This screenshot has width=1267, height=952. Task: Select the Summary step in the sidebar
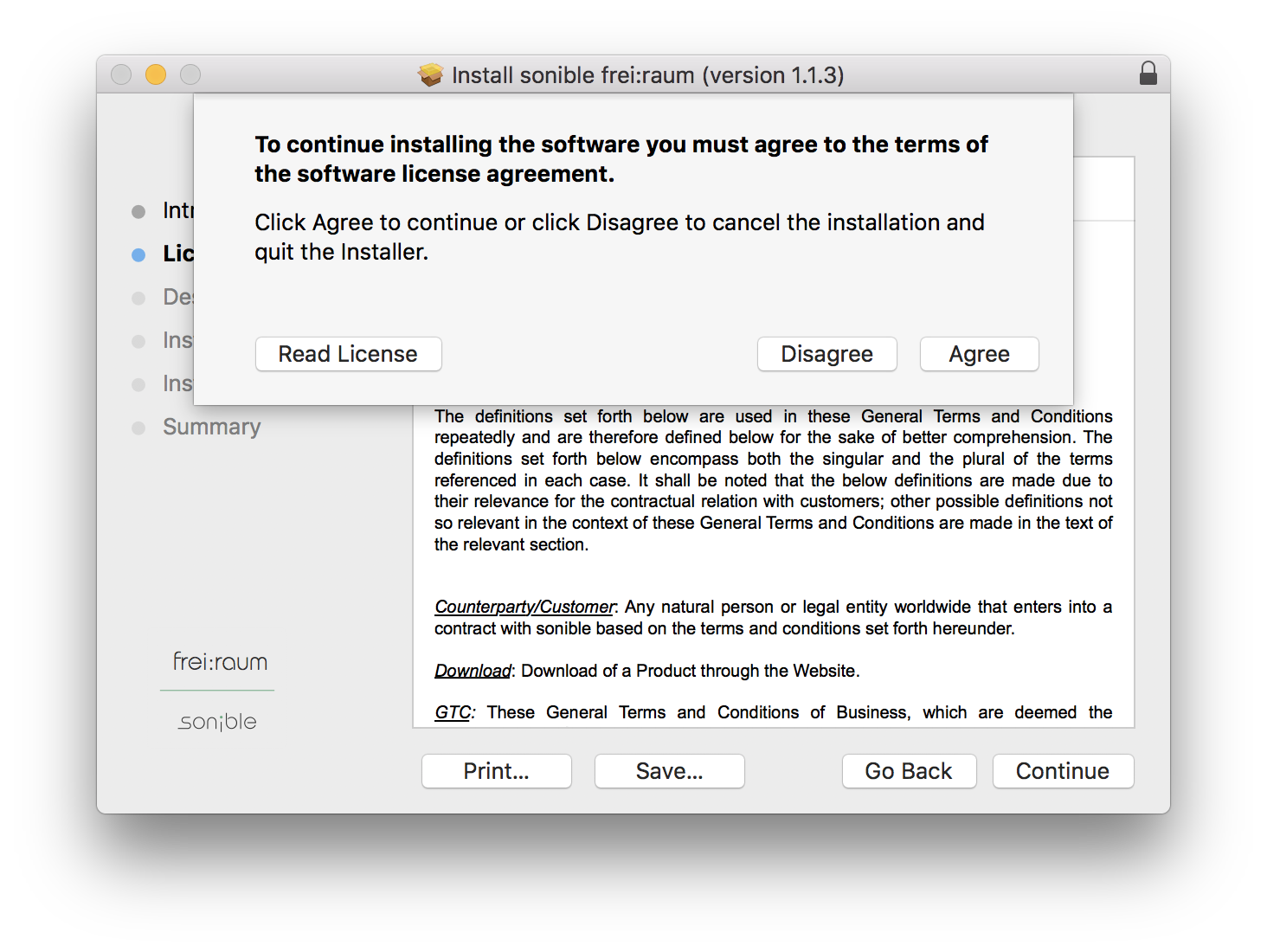pos(211,427)
